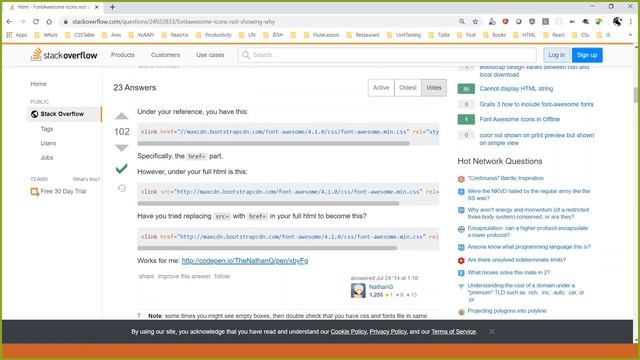
Task: Sort answers by Votes
Action: coord(434,88)
